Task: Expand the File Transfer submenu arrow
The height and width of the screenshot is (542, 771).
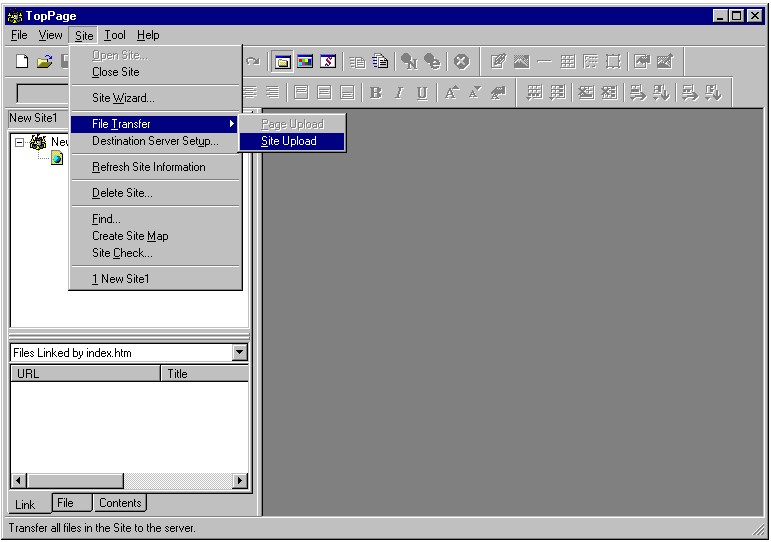Action: click(232, 124)
